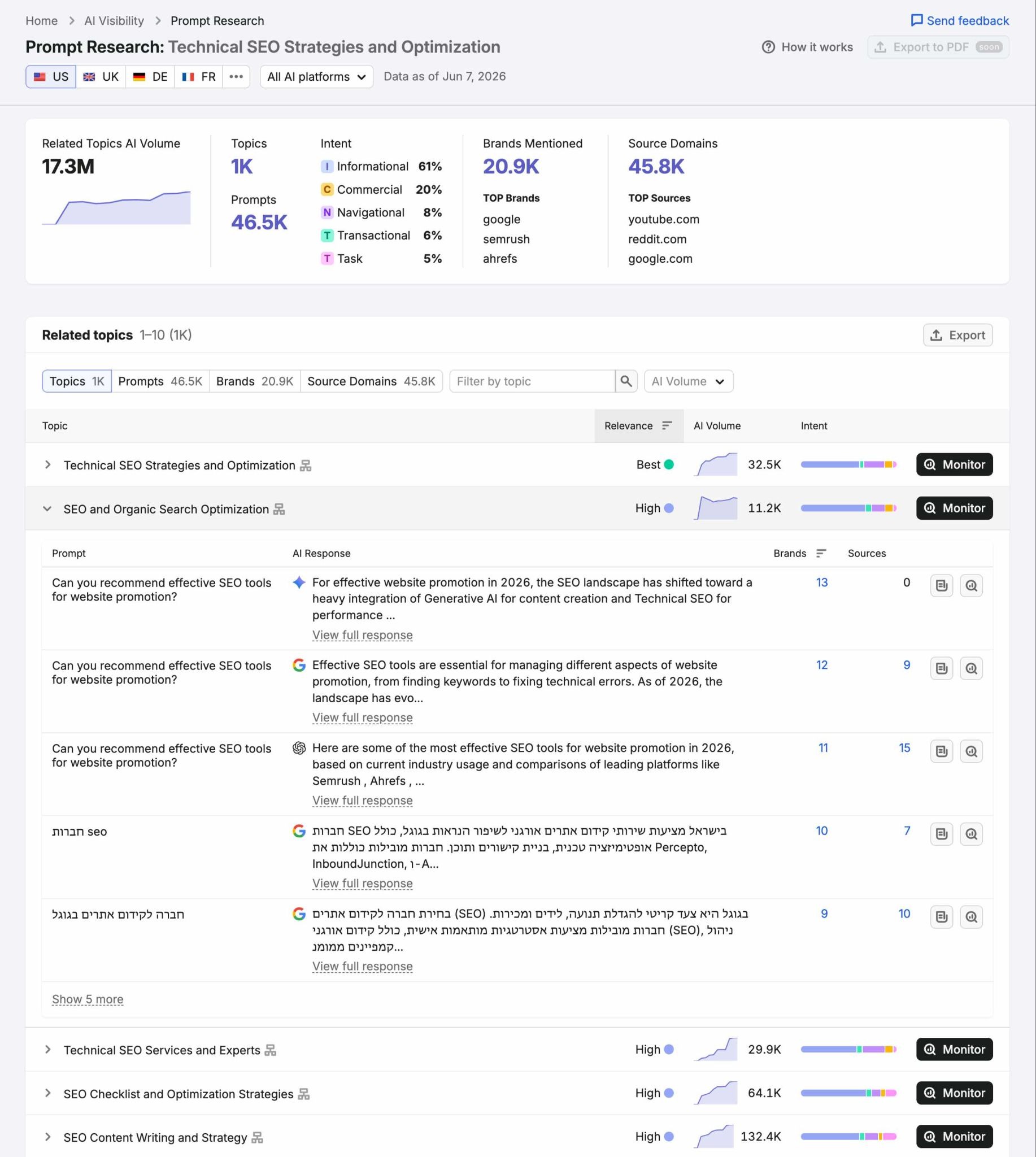Click the Relevance column header
Viewport: 1036px width, 1157px height.
pyautogui.click(x=639, y=425)
